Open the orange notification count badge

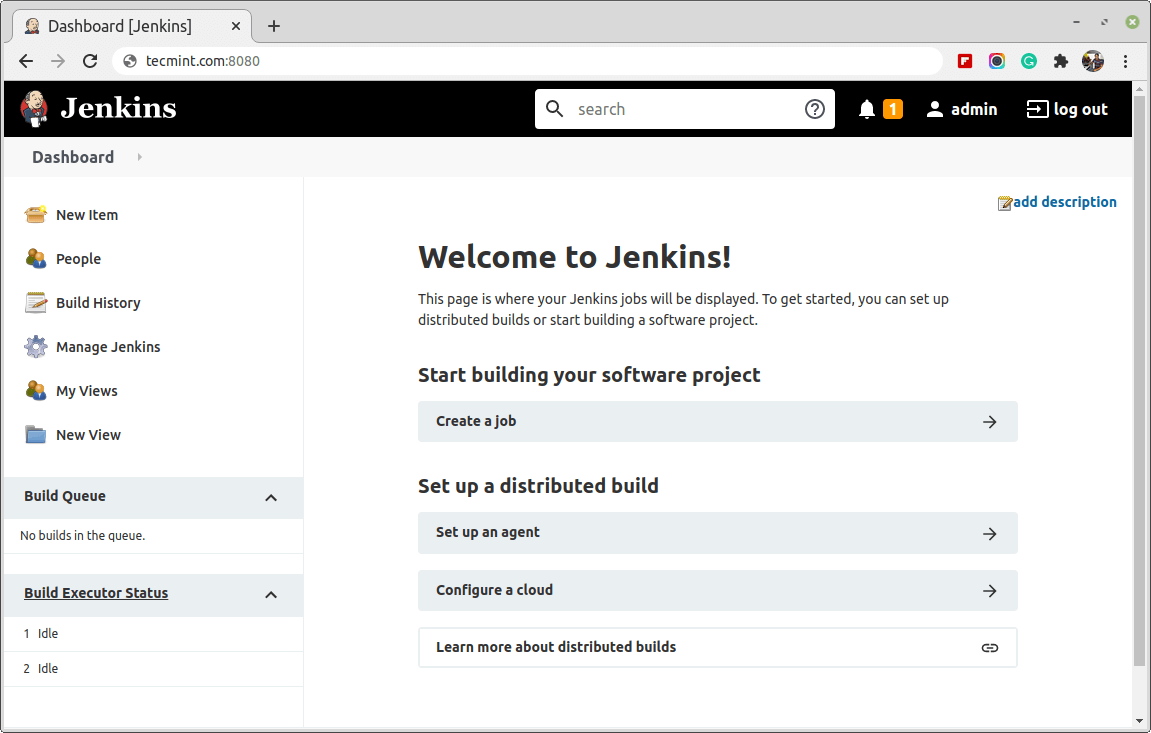893,109
